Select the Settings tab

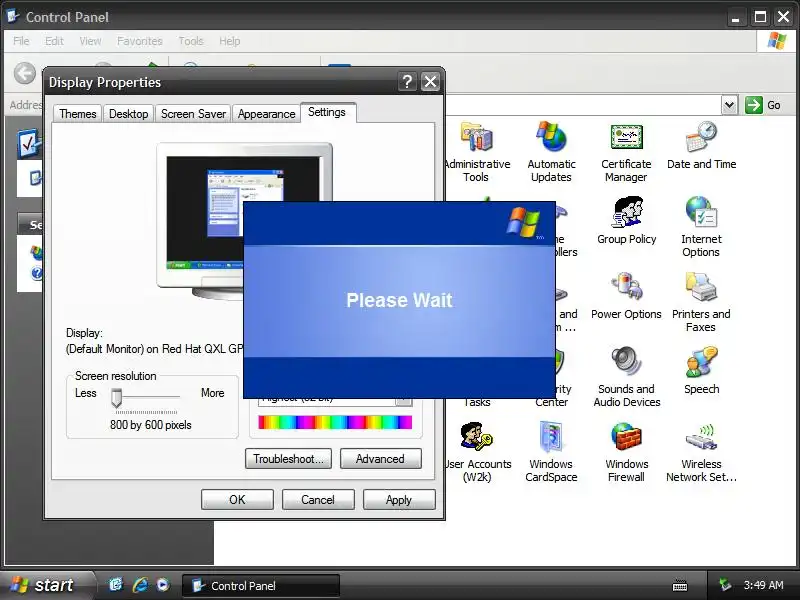coord(327,112)
